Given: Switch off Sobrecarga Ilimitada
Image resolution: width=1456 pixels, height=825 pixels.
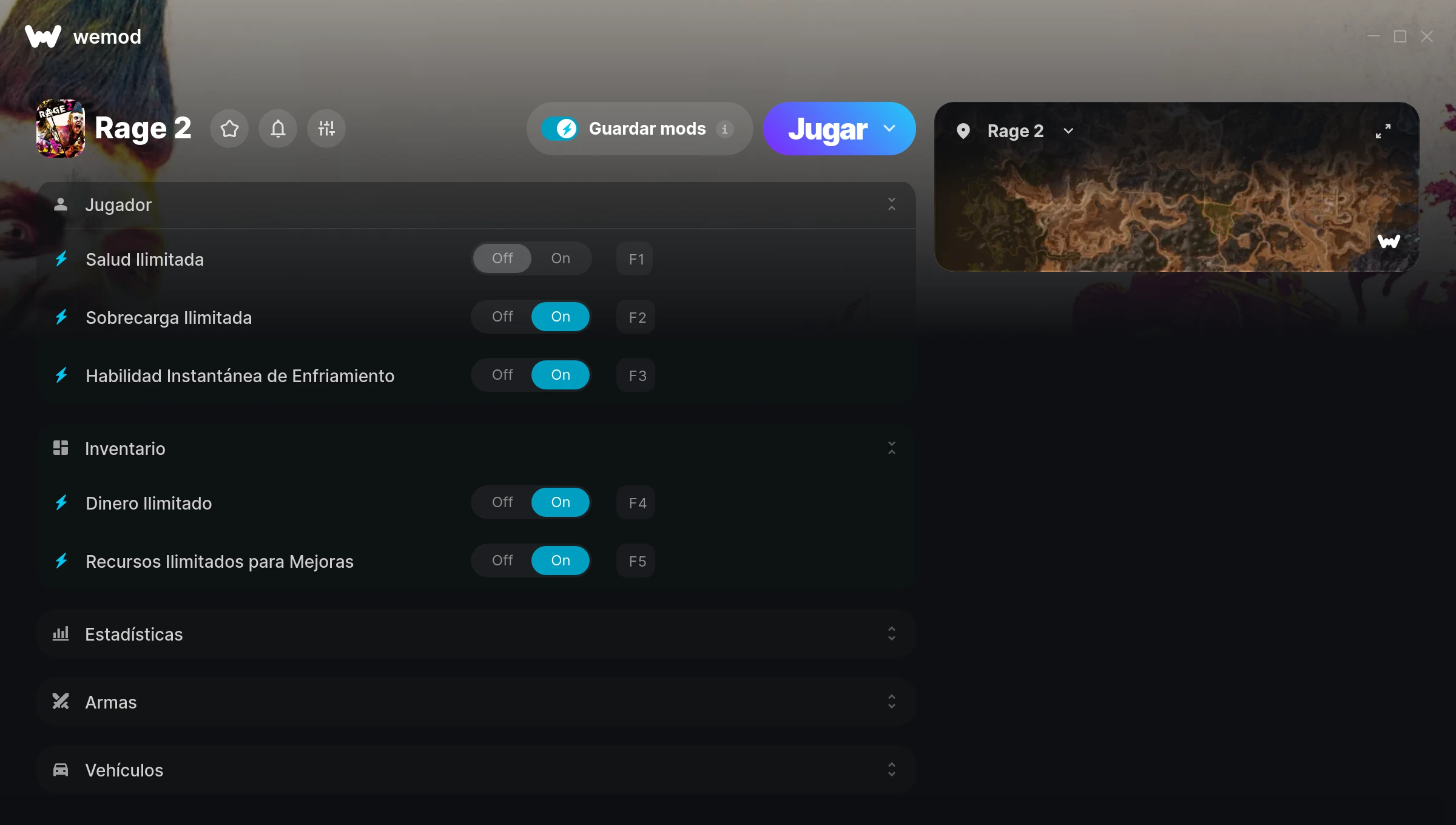Looking at the screenshot, I should click(x=502, y=317).
